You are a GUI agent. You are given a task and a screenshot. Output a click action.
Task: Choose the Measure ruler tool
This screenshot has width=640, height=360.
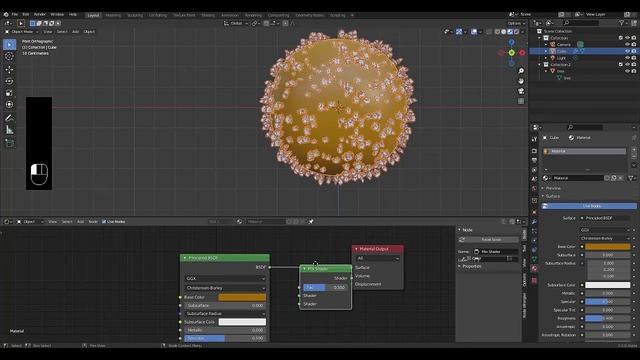coord(9,130)
